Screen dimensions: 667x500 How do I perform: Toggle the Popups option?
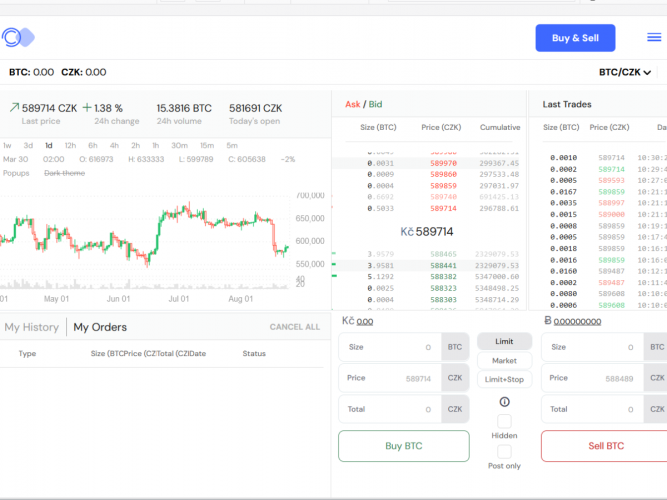pos(16,173)
